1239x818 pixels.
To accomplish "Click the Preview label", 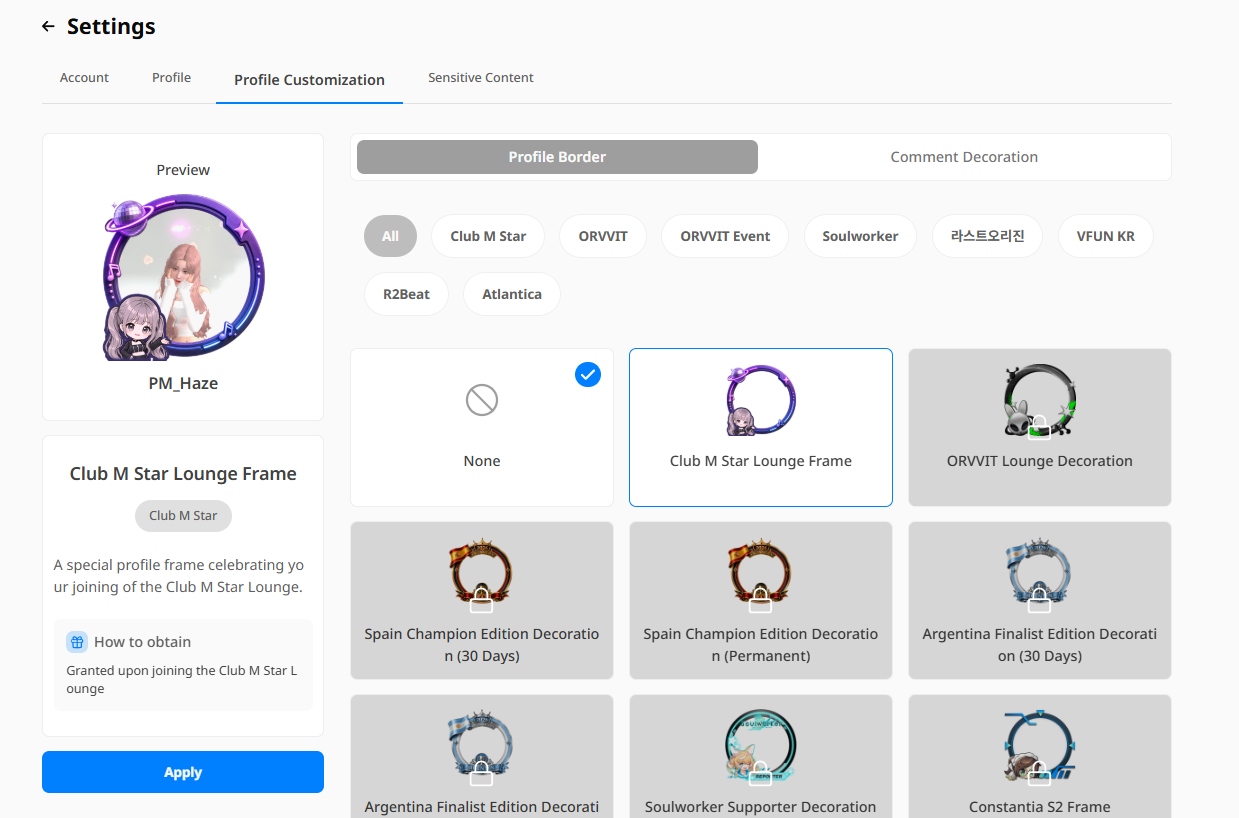I will (x=183, y=170).
